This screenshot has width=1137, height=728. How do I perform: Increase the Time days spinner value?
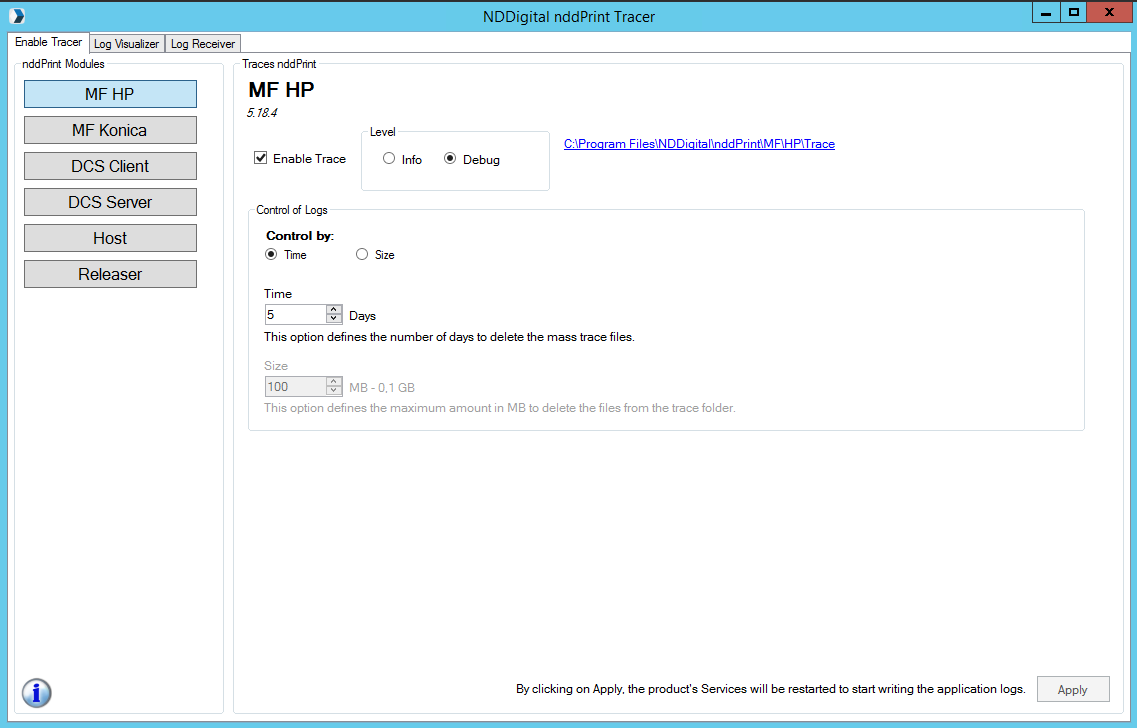point(334,309)
